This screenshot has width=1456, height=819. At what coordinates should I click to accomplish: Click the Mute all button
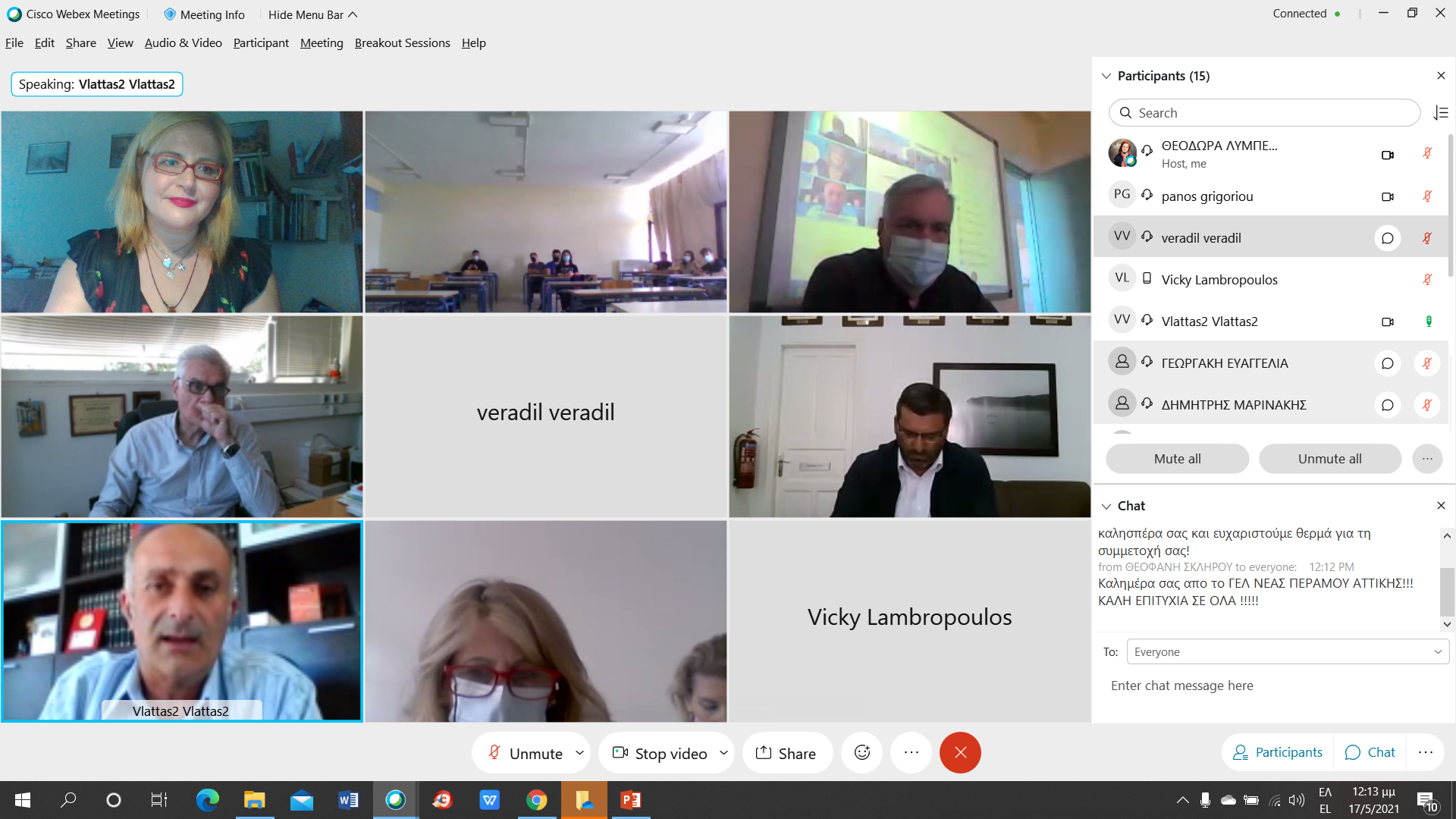click(1177, 459)
